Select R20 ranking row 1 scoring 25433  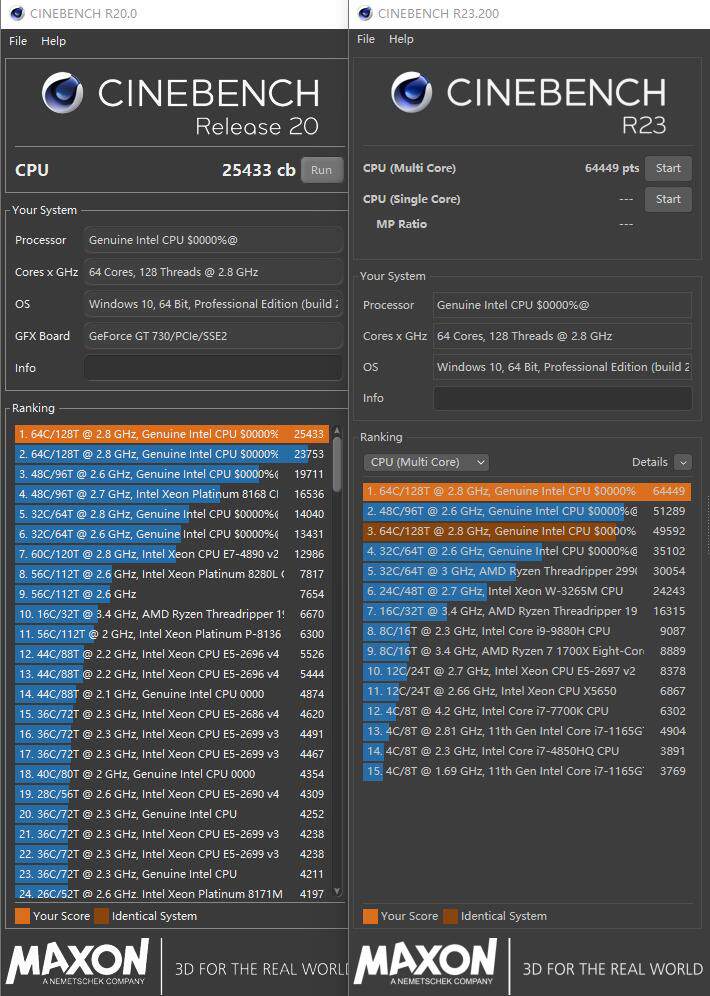172,434
